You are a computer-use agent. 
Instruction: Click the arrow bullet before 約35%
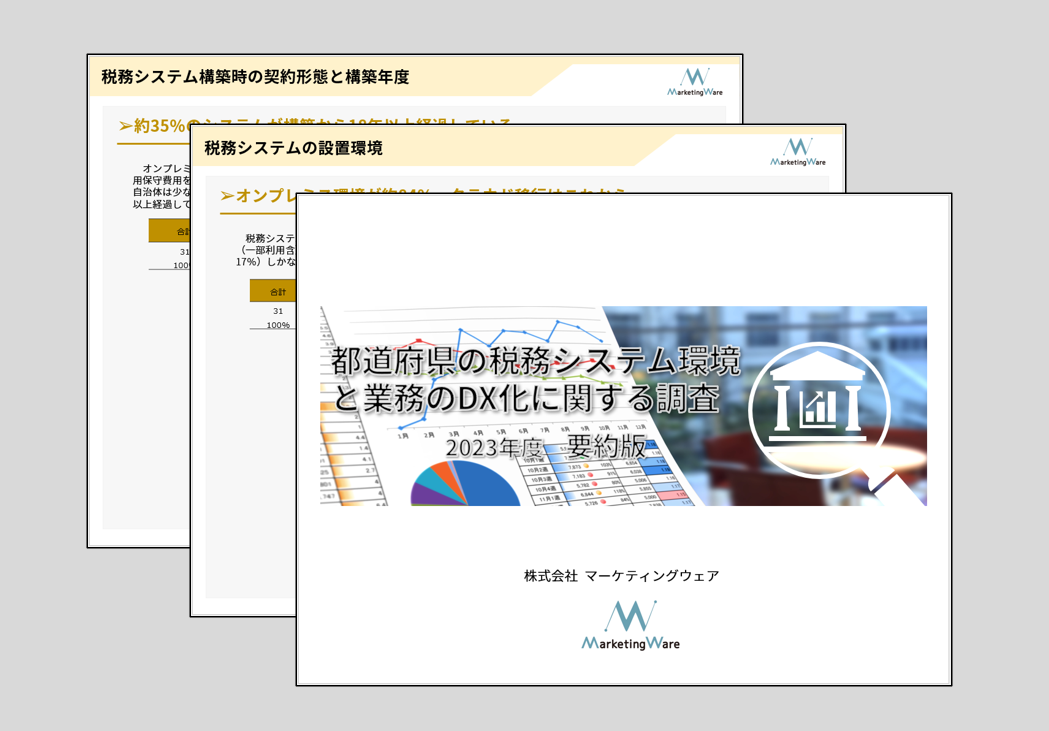[x=125, y=126]
